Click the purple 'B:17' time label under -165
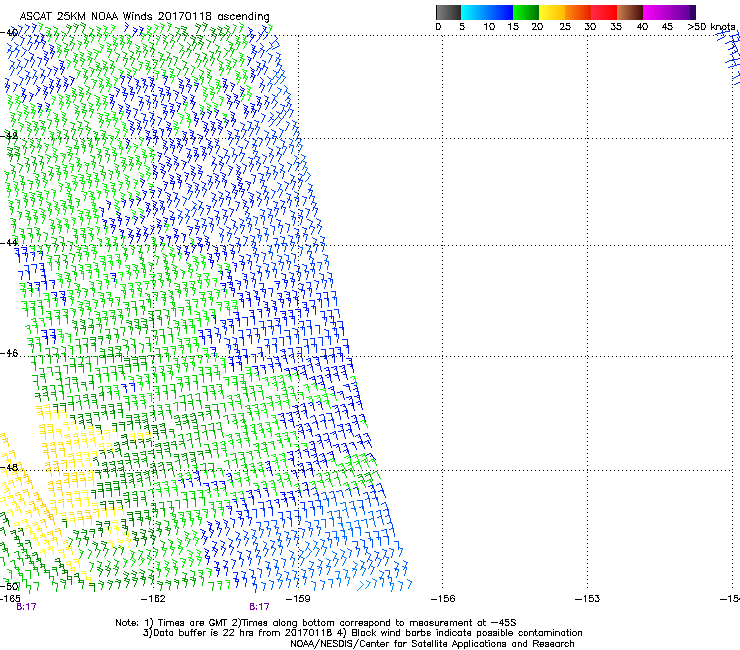This screenshot has width=740, height=650. (x=26, y=607)
